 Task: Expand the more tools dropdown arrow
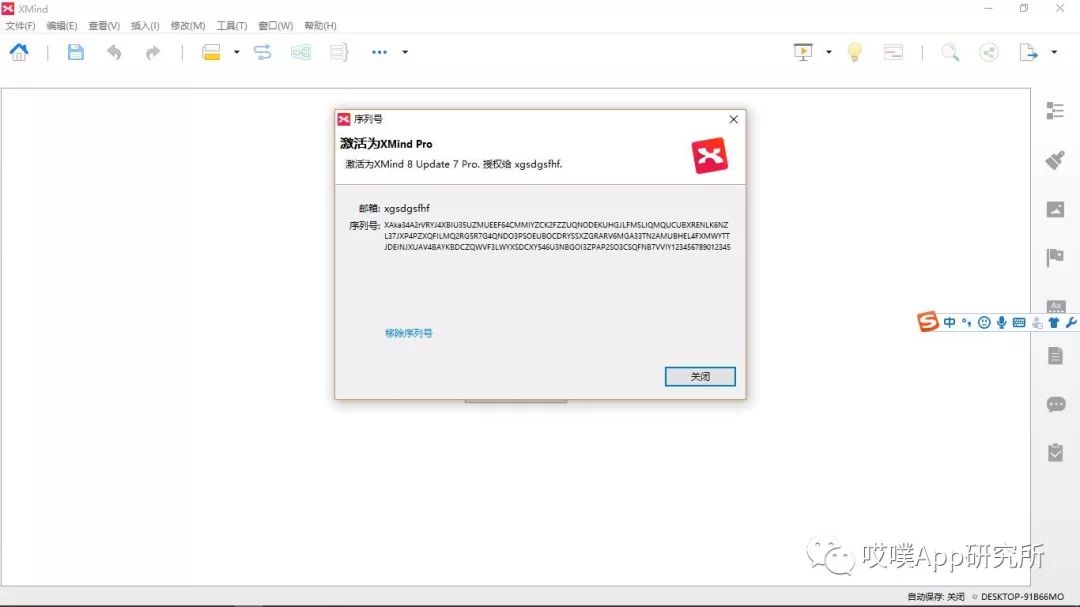point(405,52)
